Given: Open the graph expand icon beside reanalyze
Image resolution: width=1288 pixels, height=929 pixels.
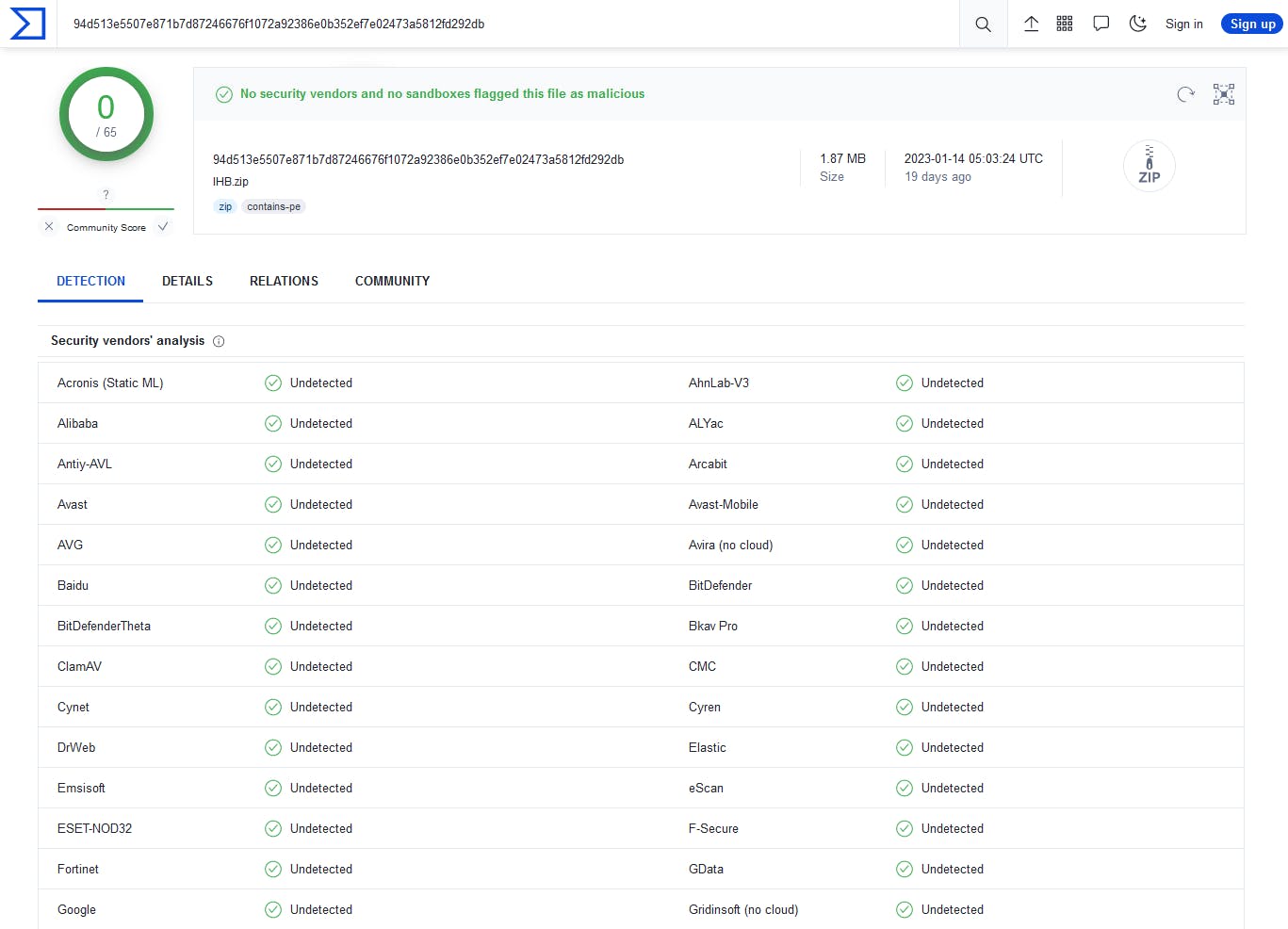Looking at the screenshot, I should 1223,94.
